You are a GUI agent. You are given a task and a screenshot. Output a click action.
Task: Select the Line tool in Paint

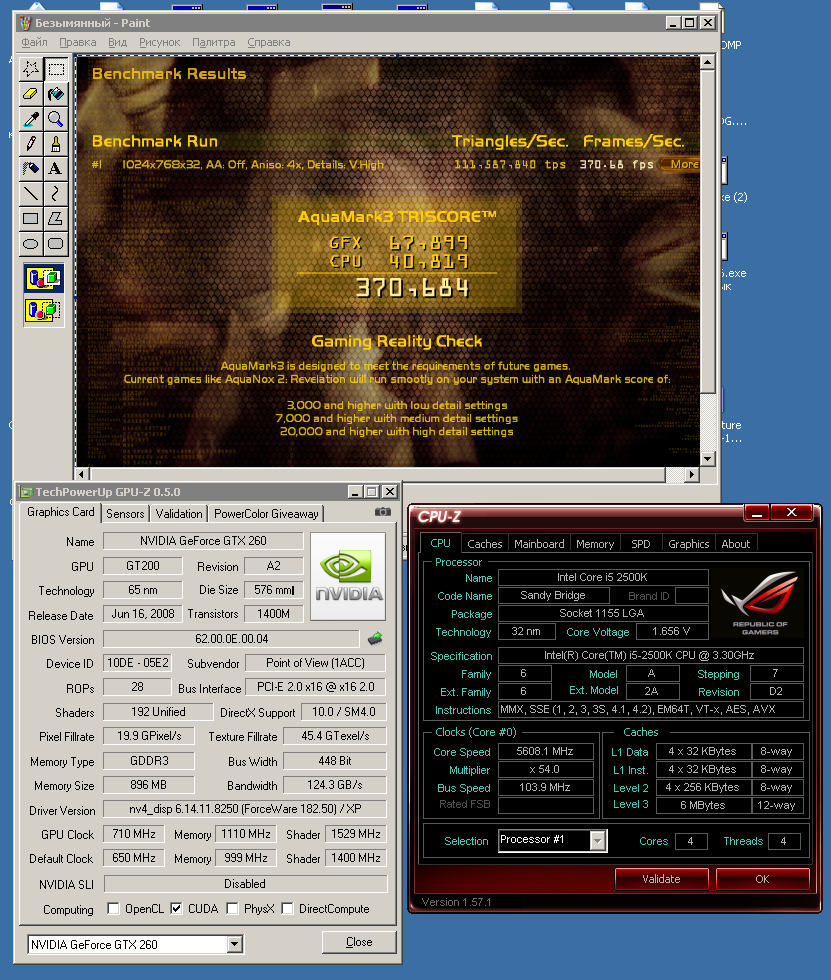(x=31, y=194)
